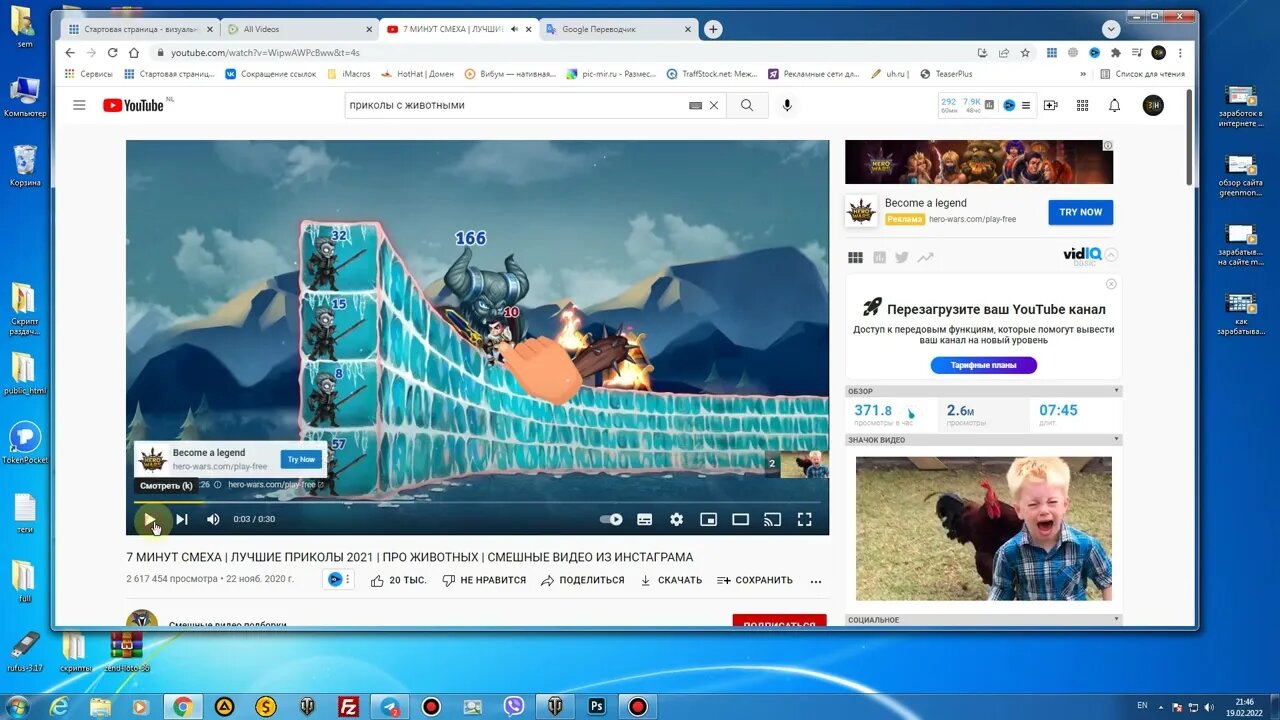Click the magnifier search button

(x=747, y=105)
